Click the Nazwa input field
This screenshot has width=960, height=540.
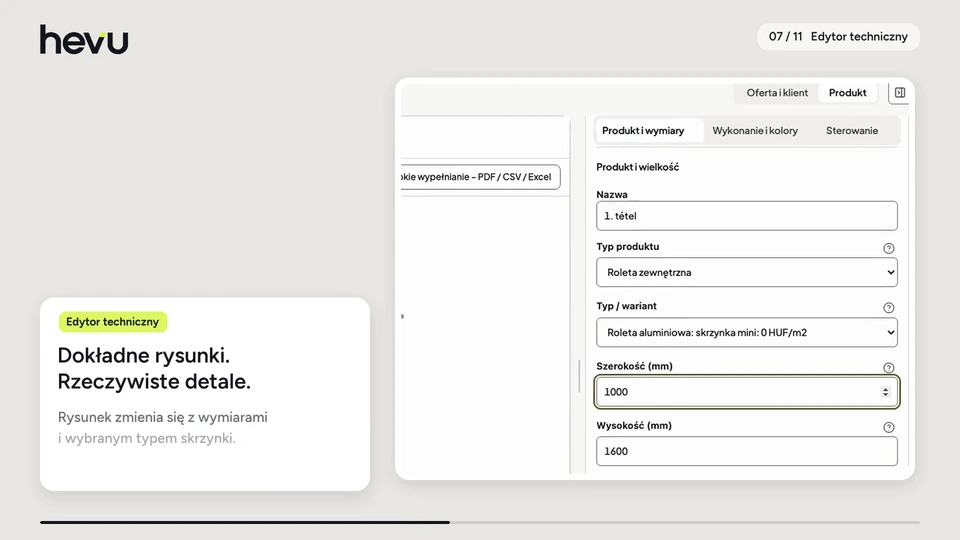point(747,216)
